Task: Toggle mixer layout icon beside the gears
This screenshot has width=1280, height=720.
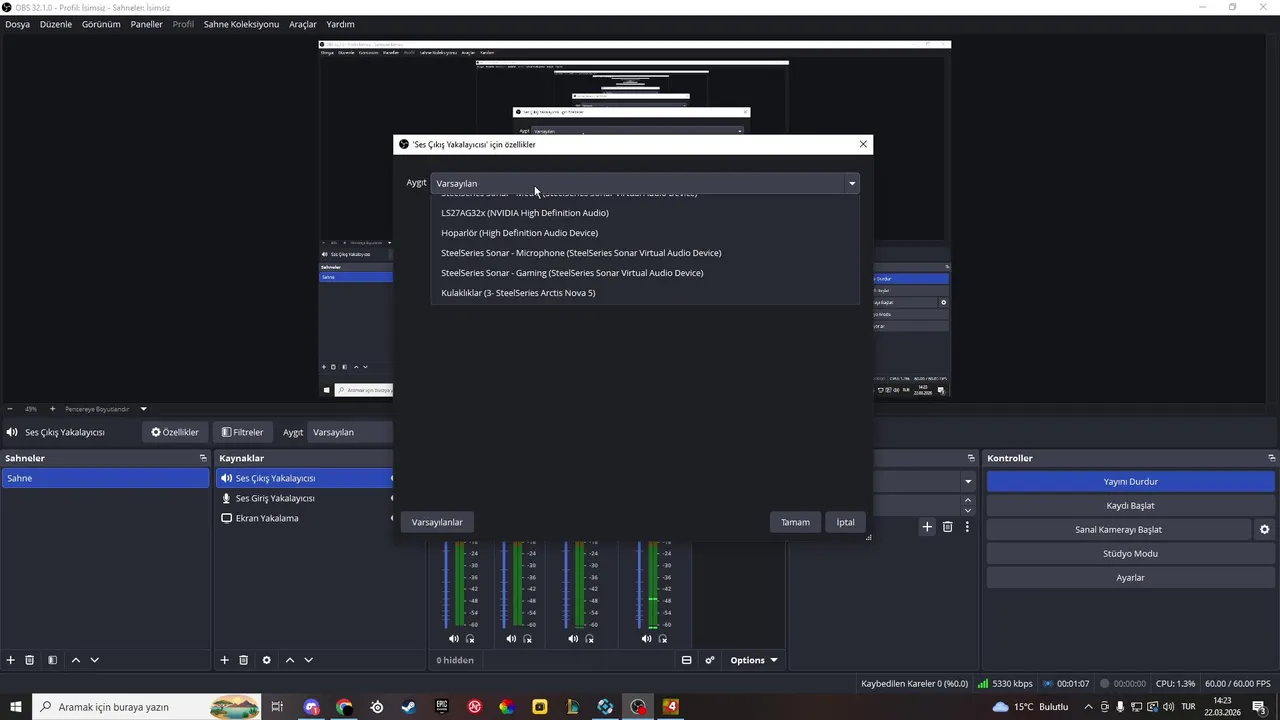Action: 687,660
